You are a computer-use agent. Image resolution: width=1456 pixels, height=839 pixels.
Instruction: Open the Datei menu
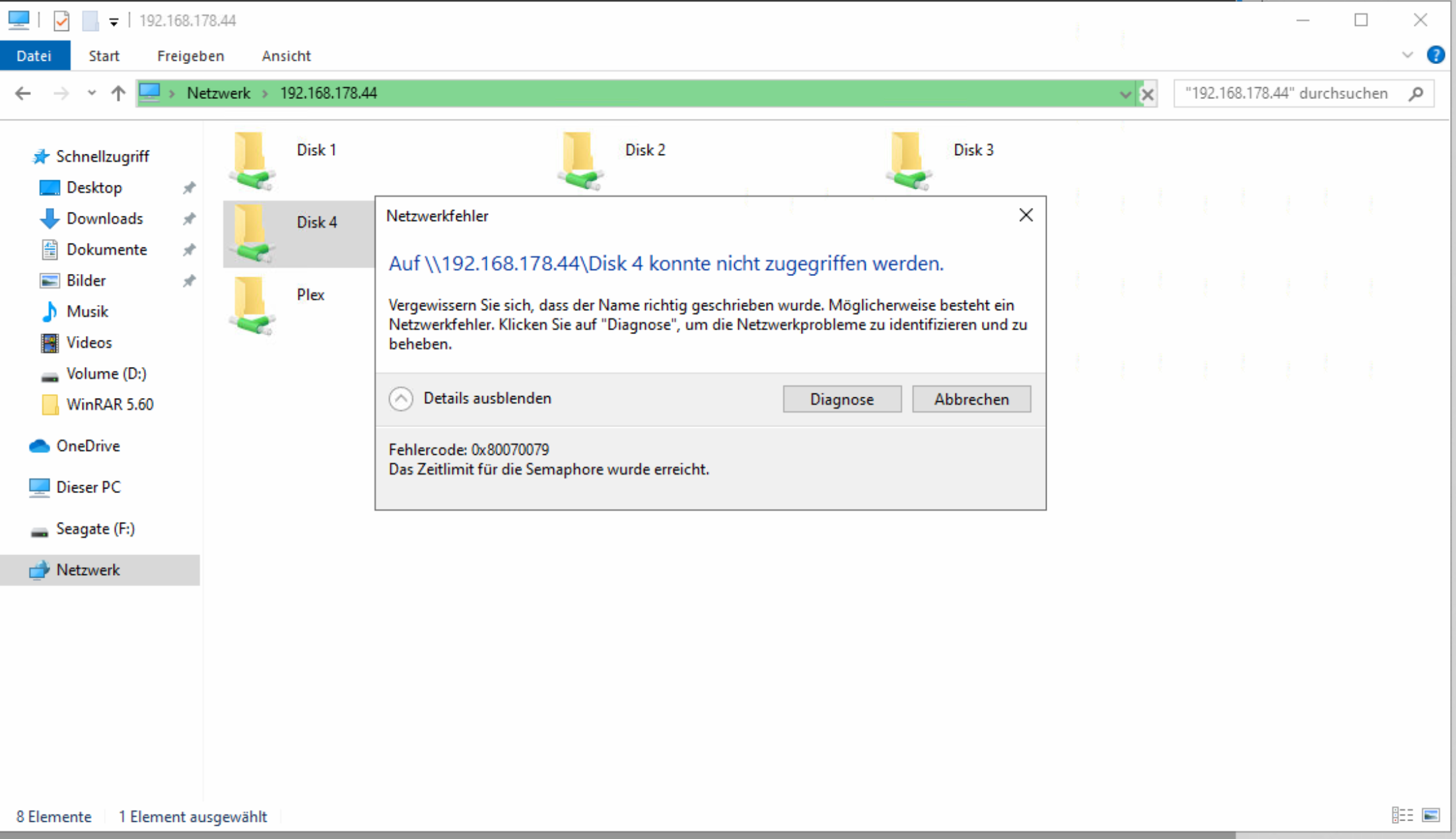point(34,56)
